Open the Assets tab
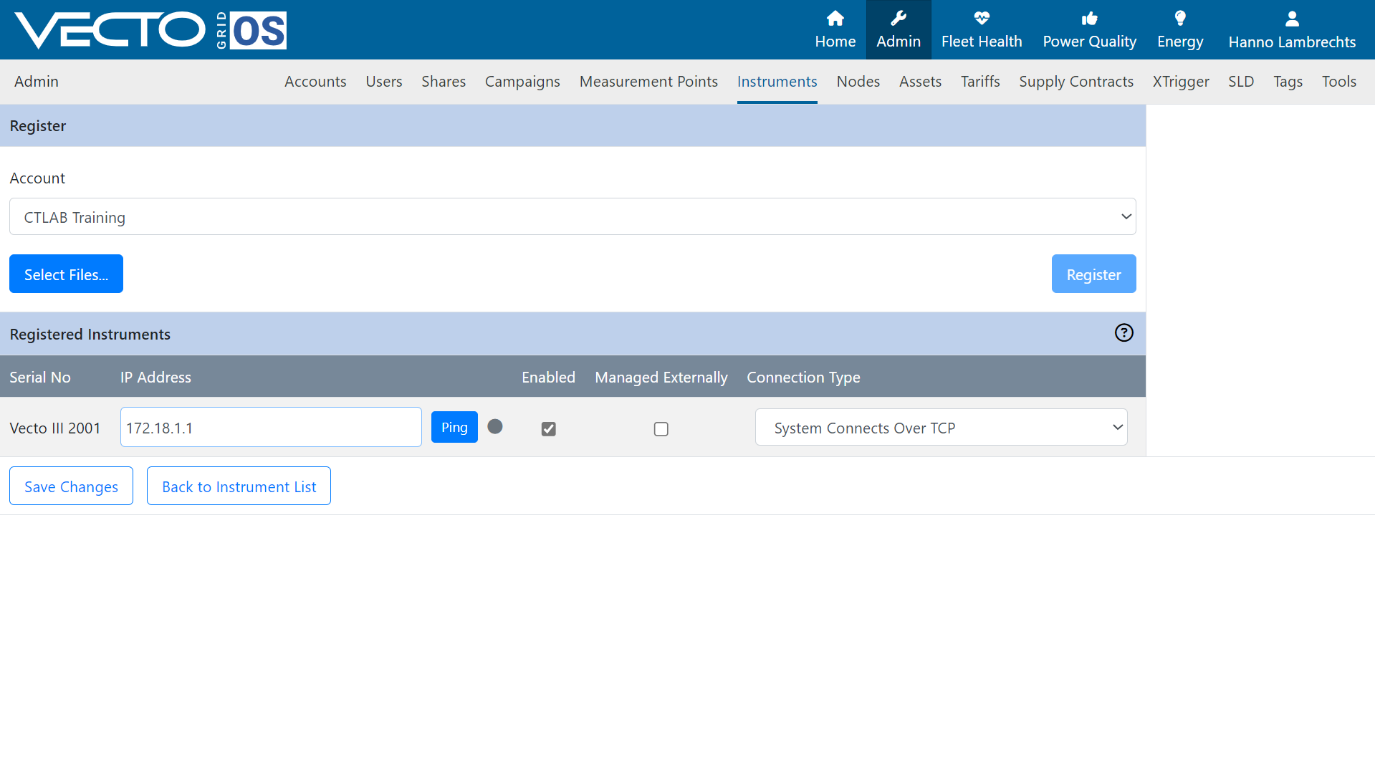The height and width of the screenshot is (773, 1375). coord(920,82)
